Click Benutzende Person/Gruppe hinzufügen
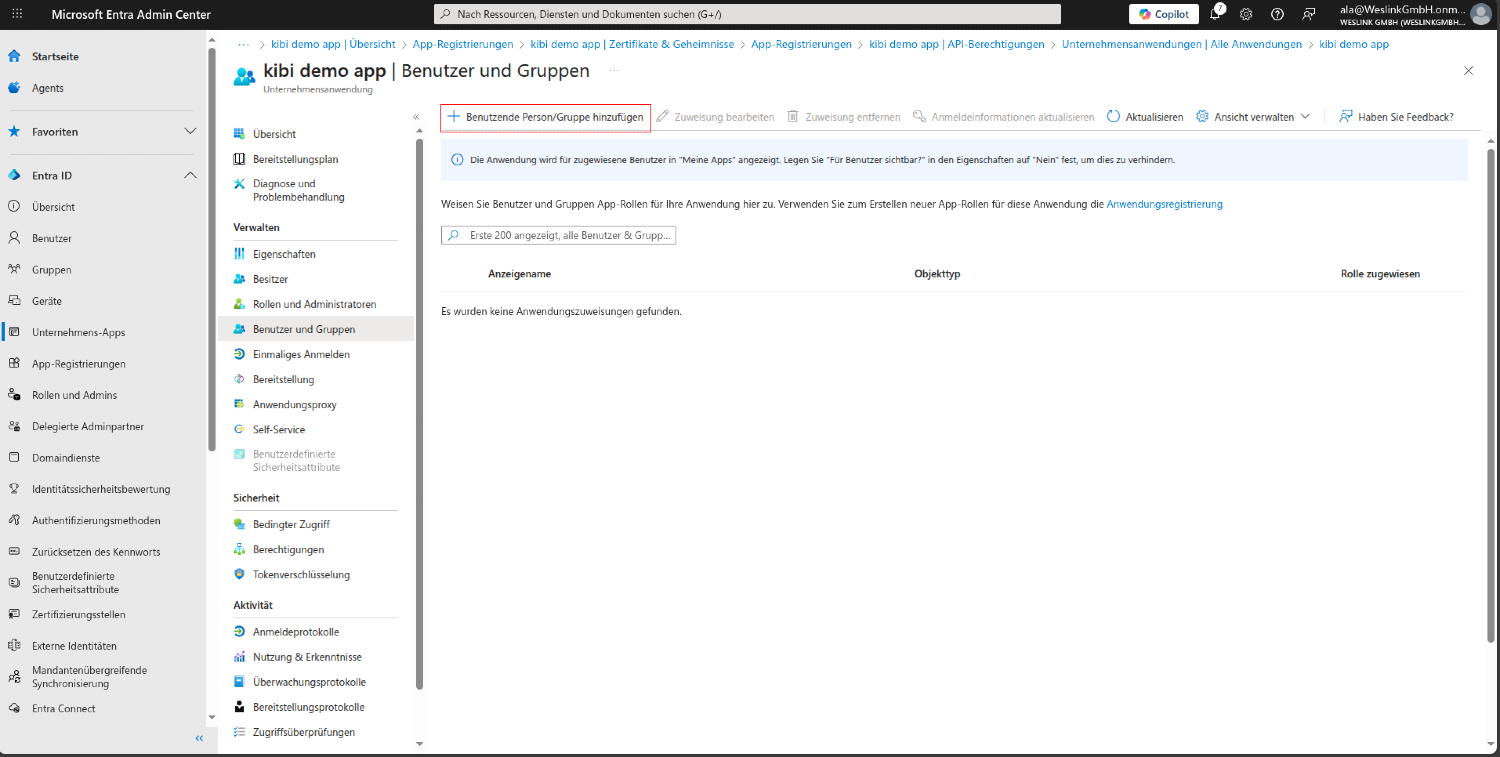Viewport: 1500px width, 757px height. click(545, 117)
